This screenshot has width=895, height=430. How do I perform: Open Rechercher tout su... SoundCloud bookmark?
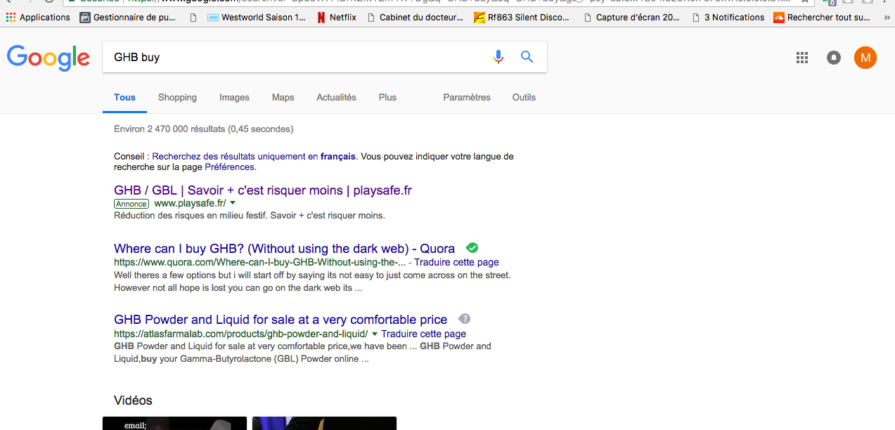[822, 18]
